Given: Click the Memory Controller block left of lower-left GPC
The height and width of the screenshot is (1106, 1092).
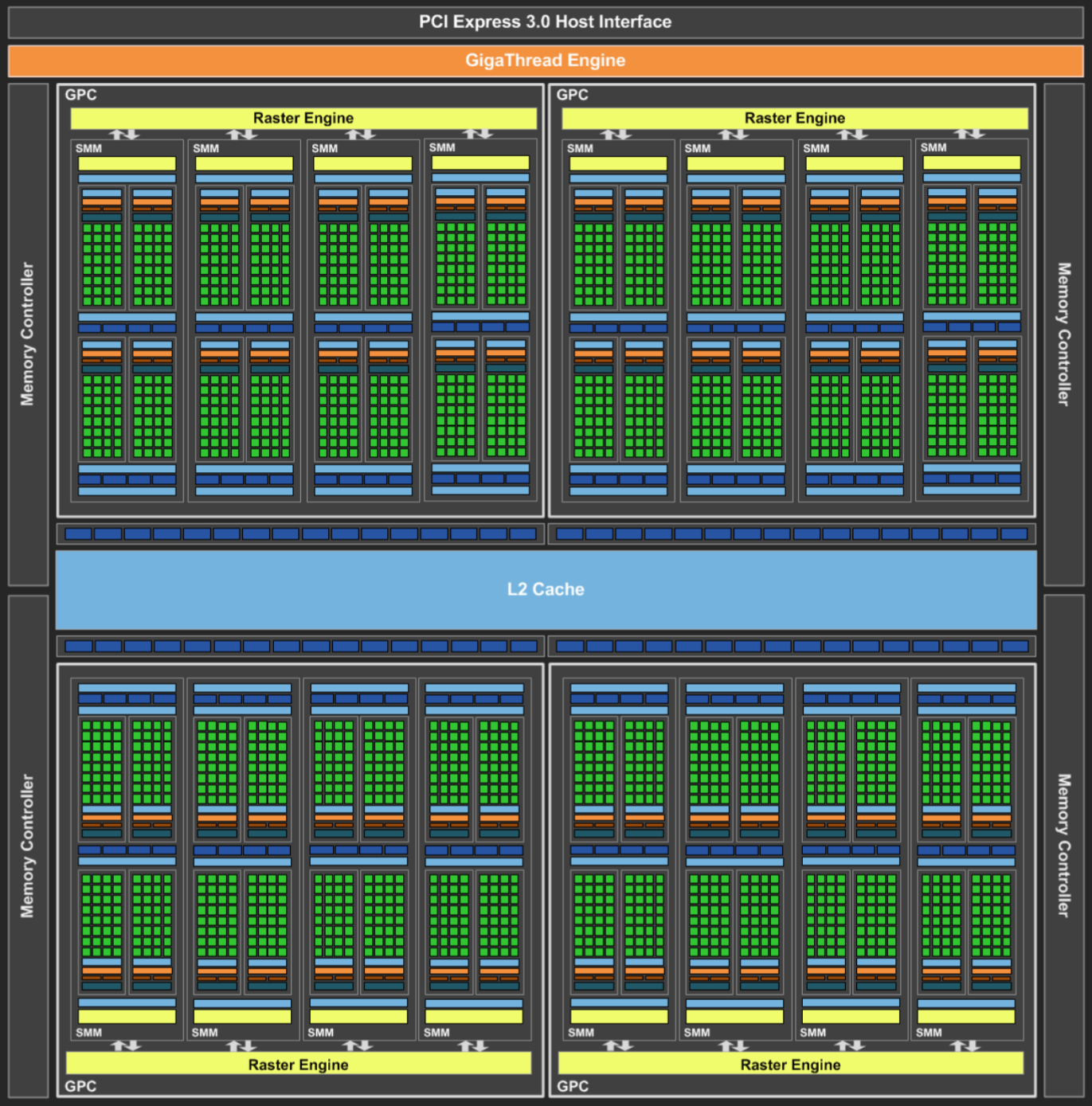Looking at the screenshot, I should (x=28, y=846).
